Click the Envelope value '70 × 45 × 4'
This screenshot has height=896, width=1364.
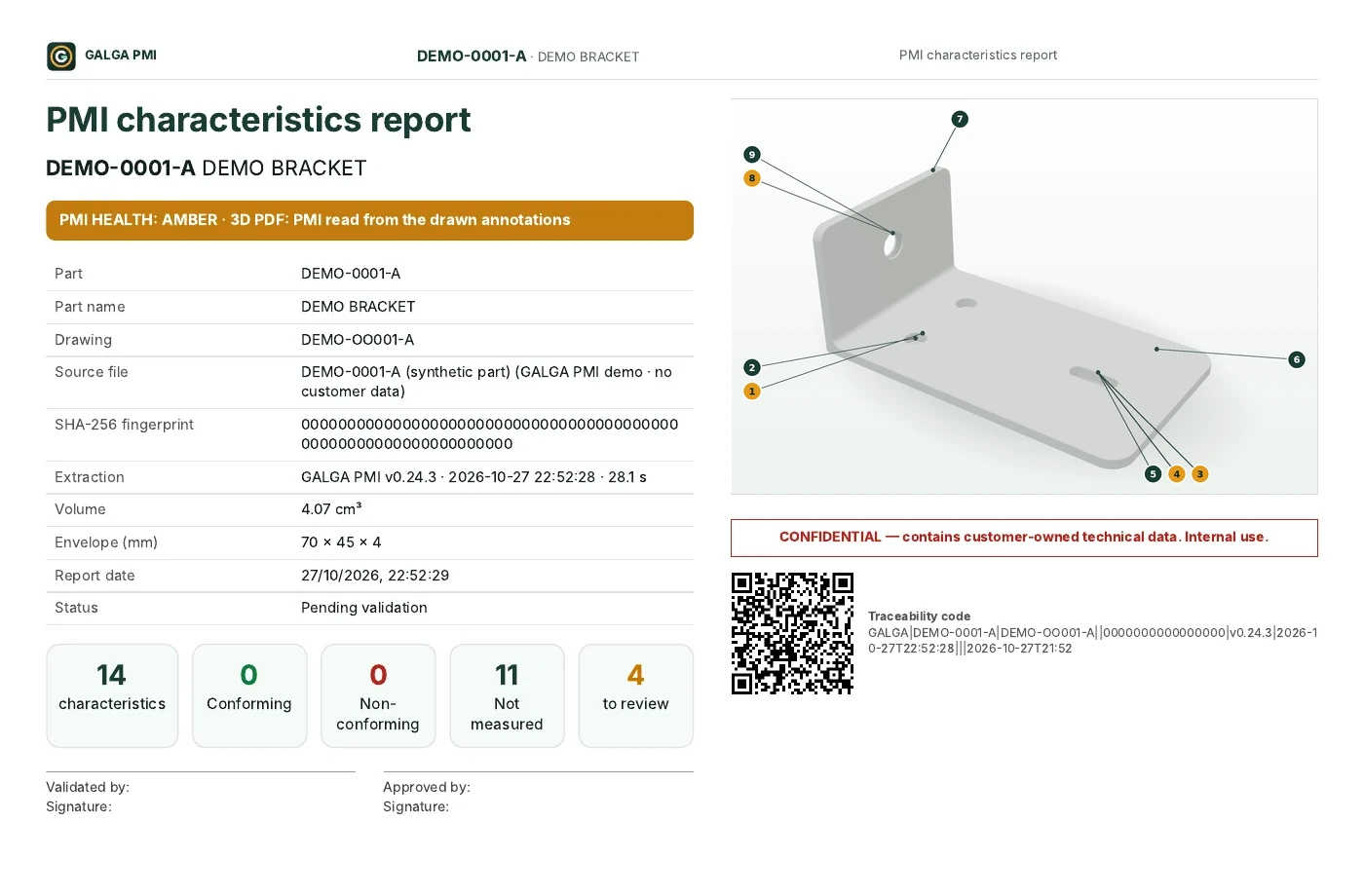coord(341,542)
